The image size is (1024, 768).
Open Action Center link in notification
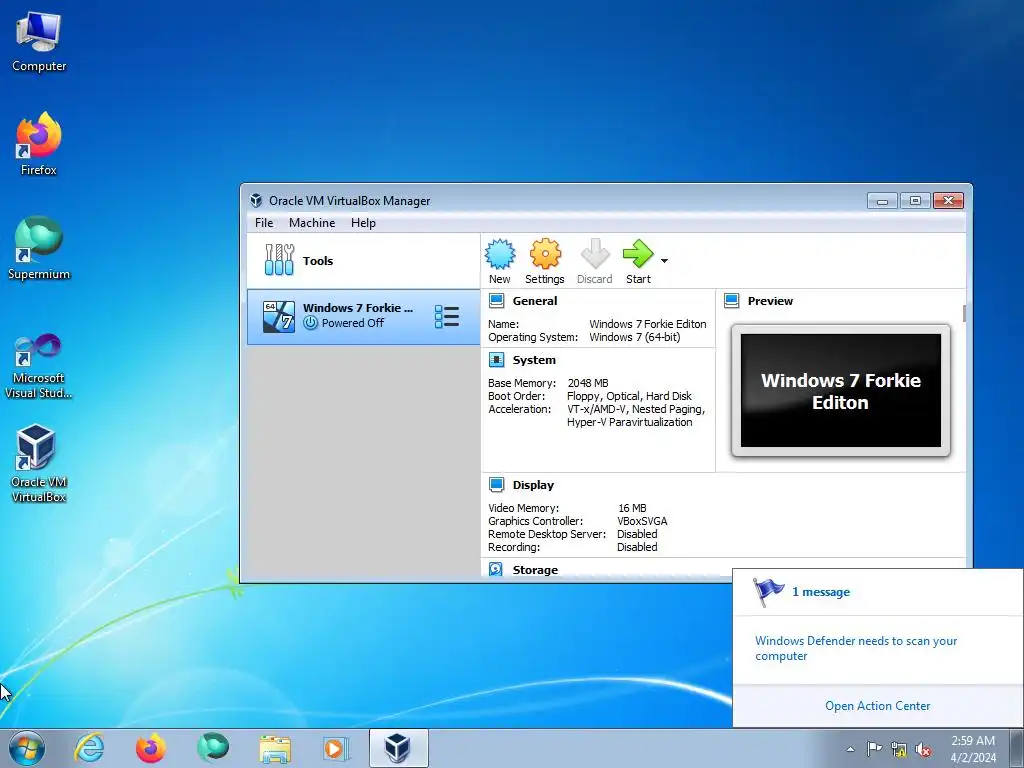click(877, 706)
